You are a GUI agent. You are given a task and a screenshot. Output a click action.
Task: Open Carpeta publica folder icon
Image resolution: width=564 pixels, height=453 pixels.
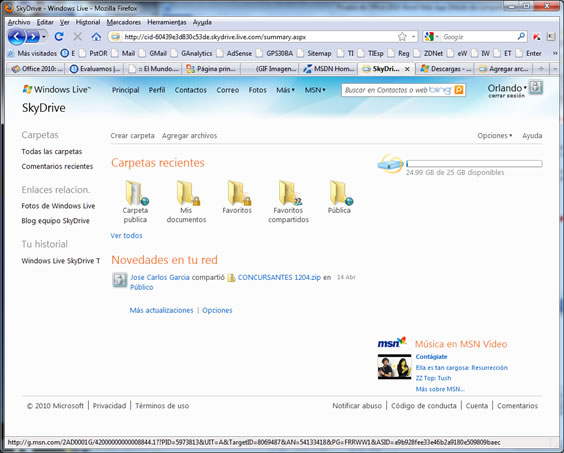click(136, 193)
